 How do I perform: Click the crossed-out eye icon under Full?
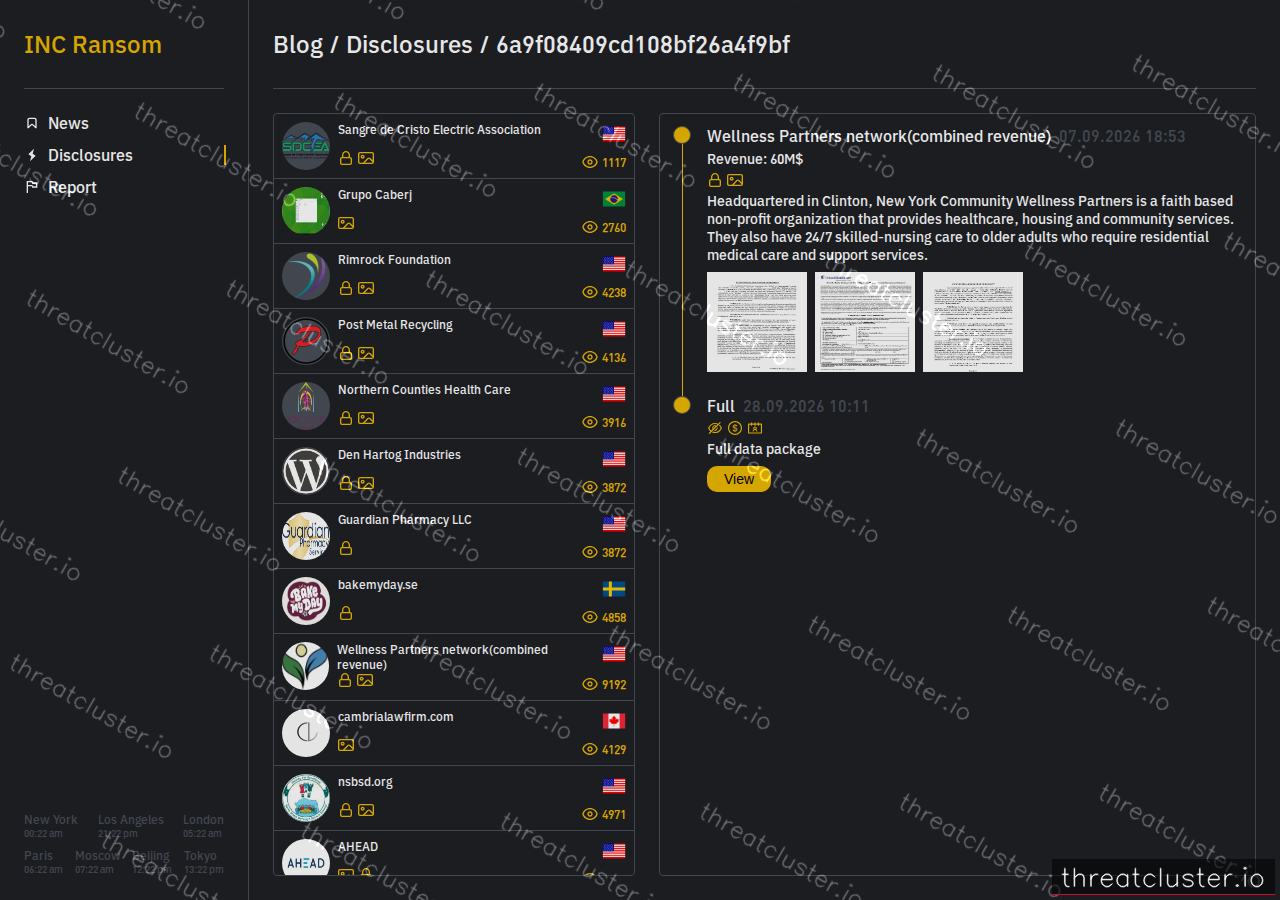(x=715, y=428)
